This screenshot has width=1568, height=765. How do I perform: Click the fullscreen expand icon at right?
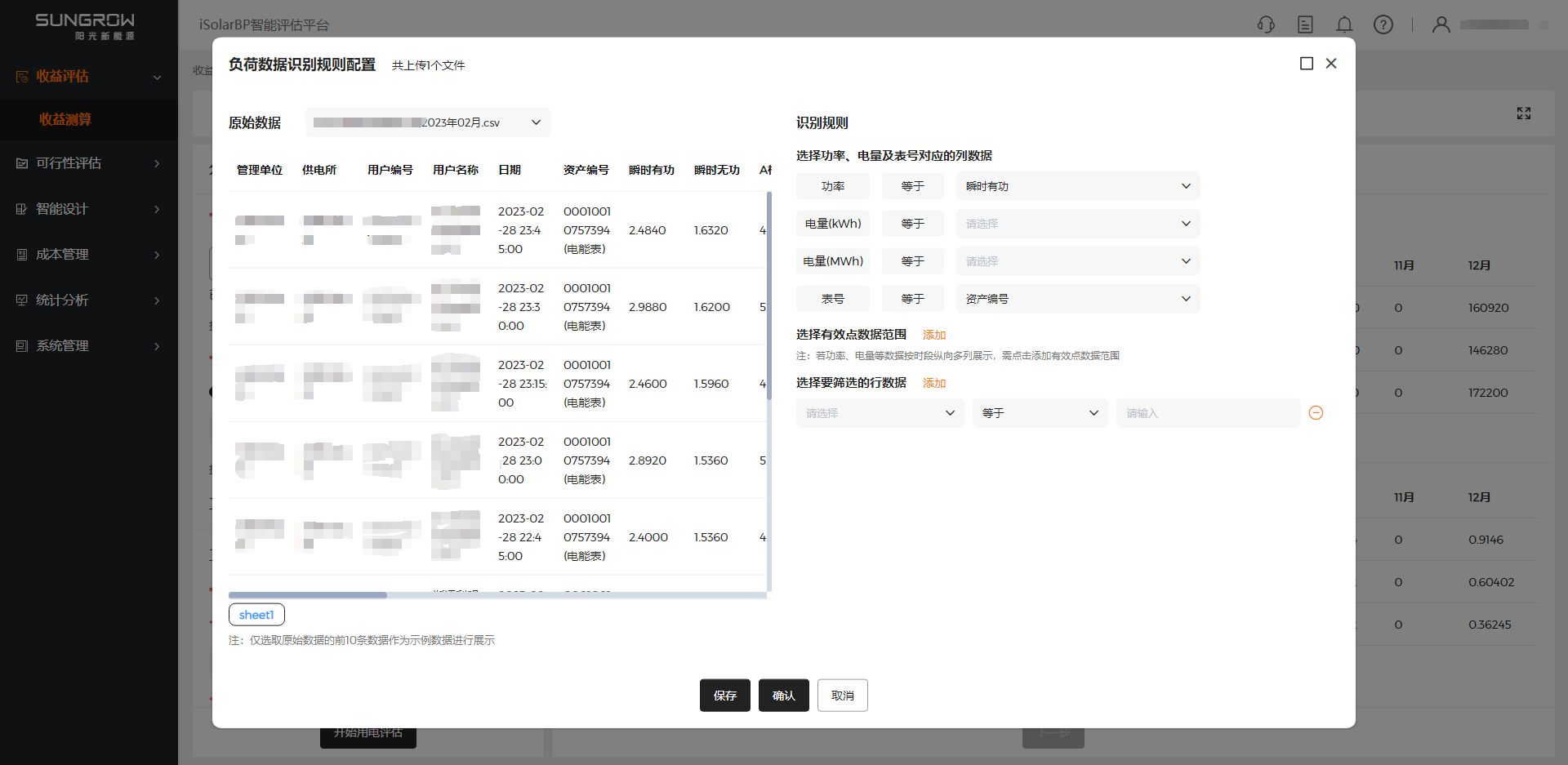coord(1524,113)
